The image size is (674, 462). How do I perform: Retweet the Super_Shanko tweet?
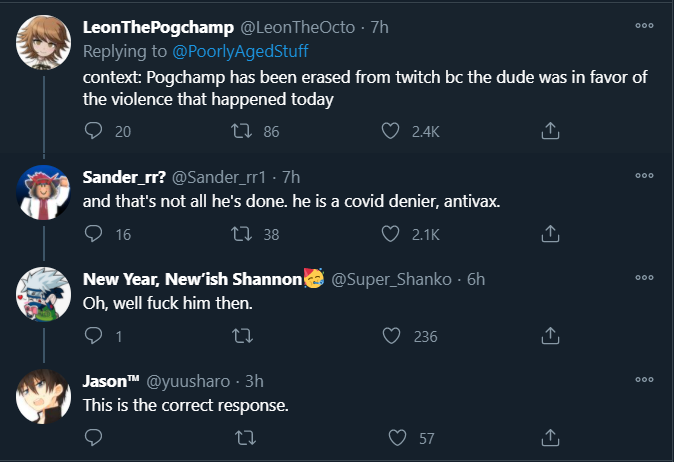tap(242, 336)
